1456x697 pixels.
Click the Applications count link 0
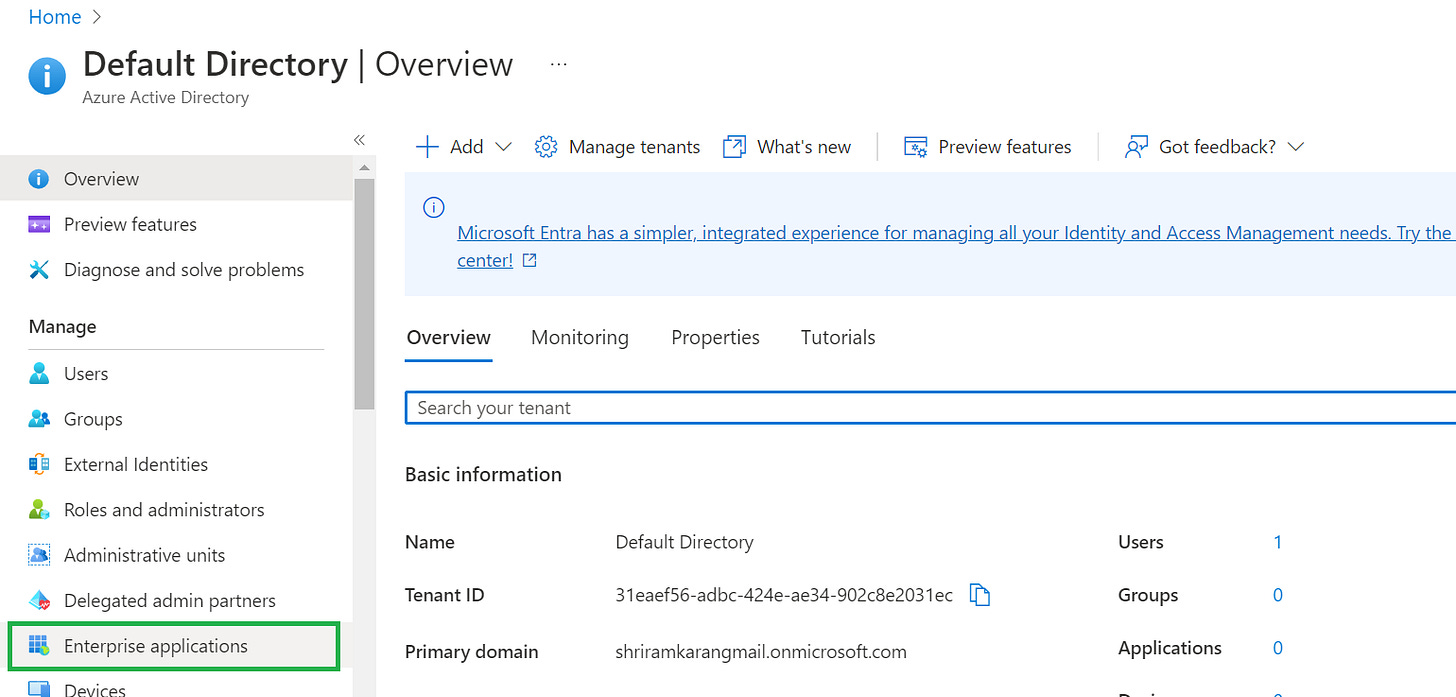1278,648
